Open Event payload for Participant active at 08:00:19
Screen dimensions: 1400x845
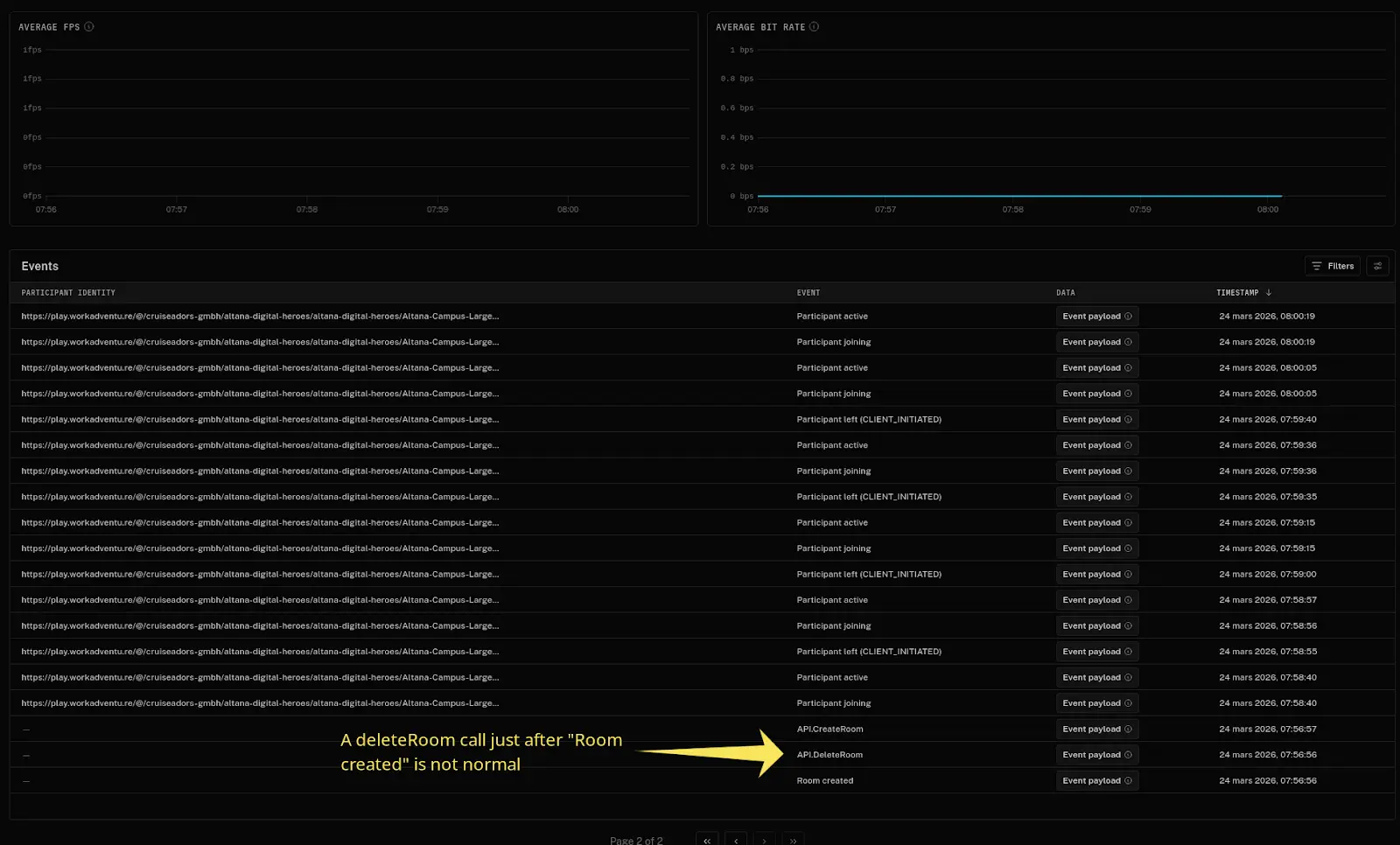[1097, 317]
